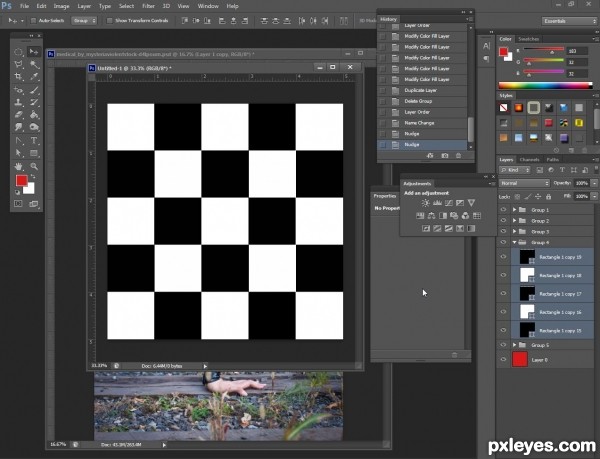Image resolution: width=600 pixels, height=459 pixels.
Task: Switch to the Swatches tab
Action: (x=528, y=39)
